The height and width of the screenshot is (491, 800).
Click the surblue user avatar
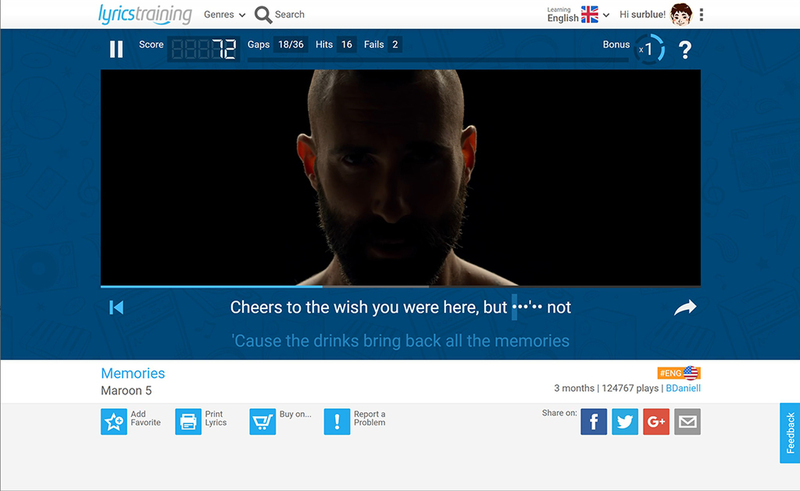tap(681, 14)
